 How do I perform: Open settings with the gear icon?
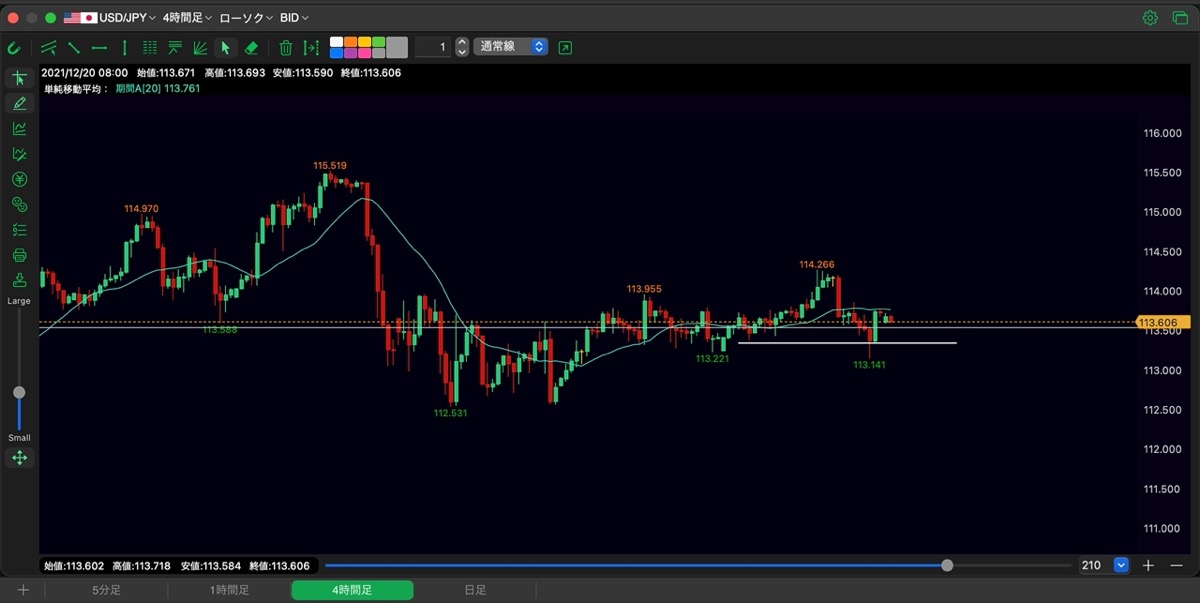1151,18
